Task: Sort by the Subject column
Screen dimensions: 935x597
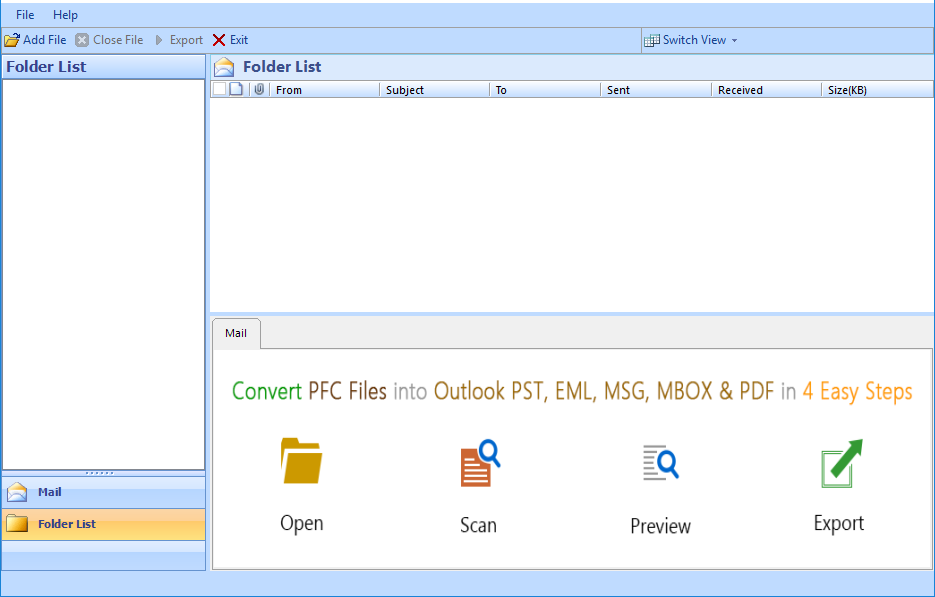Action: click(434, 90)
